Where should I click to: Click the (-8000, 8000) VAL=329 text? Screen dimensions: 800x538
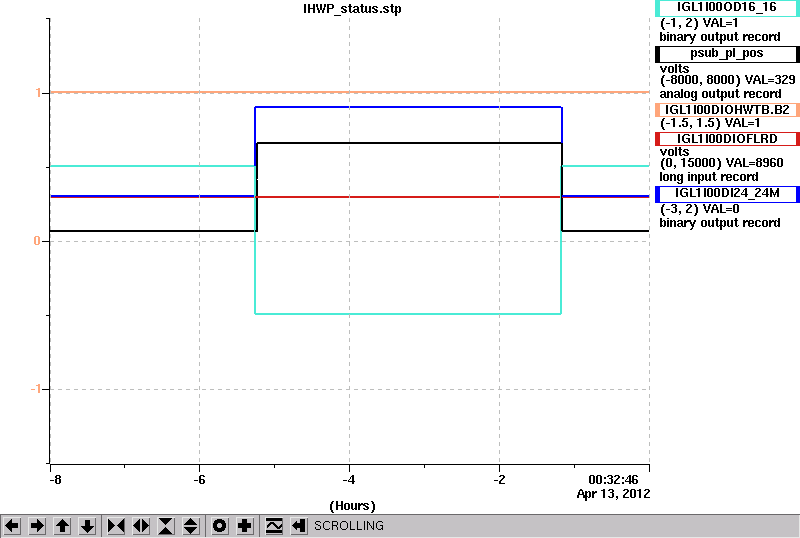pos(728,80)
